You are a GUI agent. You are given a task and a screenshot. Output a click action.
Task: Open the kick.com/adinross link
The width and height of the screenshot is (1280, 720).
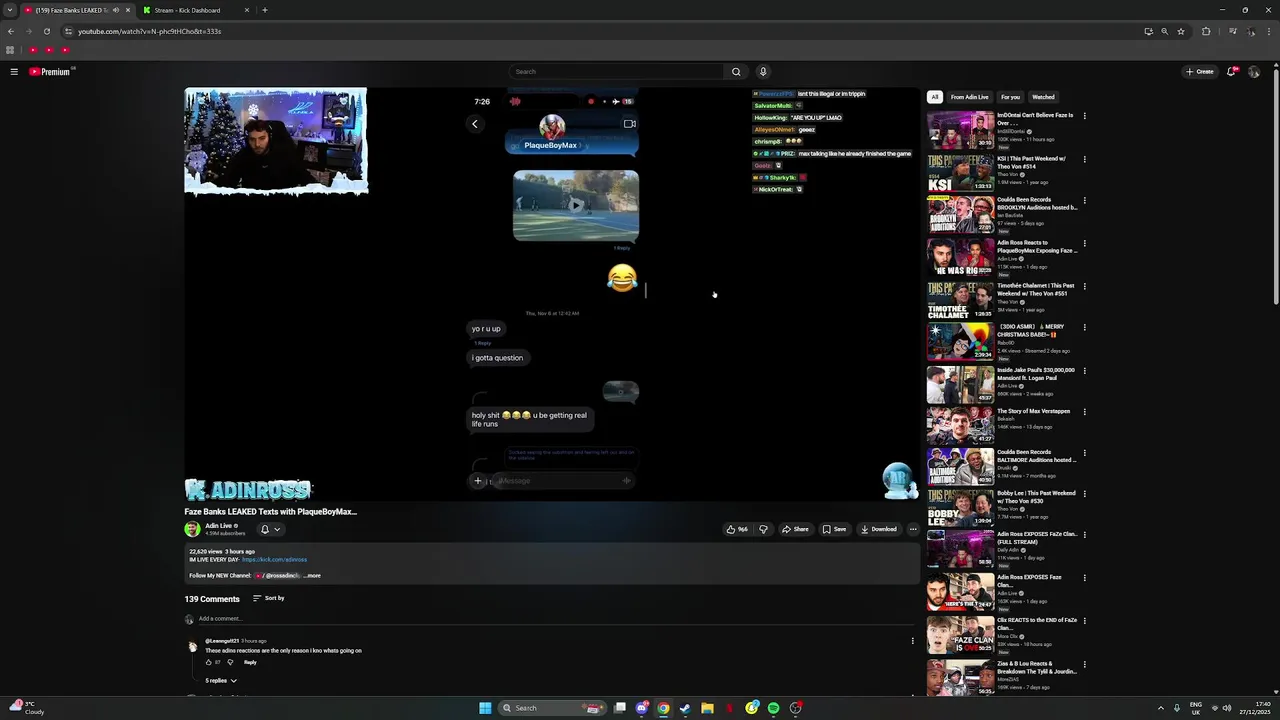(274, 560)
